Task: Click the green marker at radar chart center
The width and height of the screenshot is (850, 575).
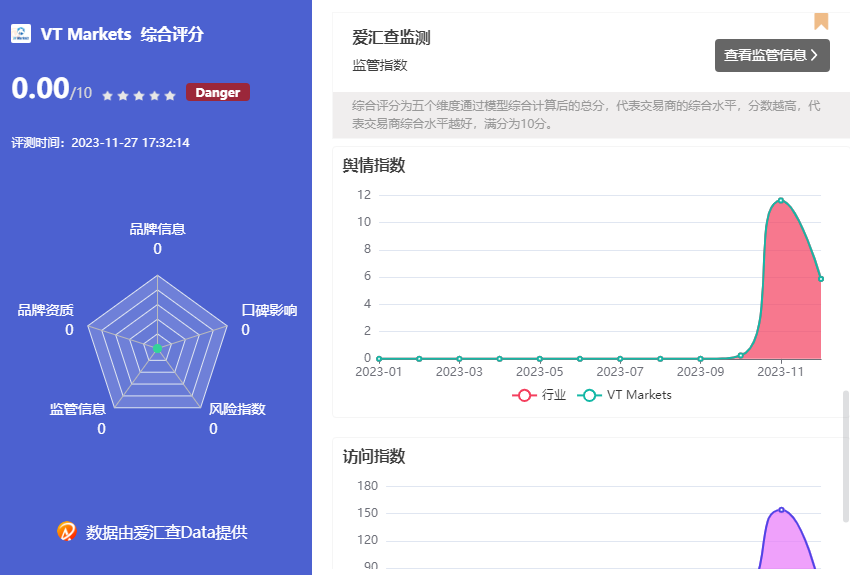Action: pyautogui.click(x=157, y=348)
